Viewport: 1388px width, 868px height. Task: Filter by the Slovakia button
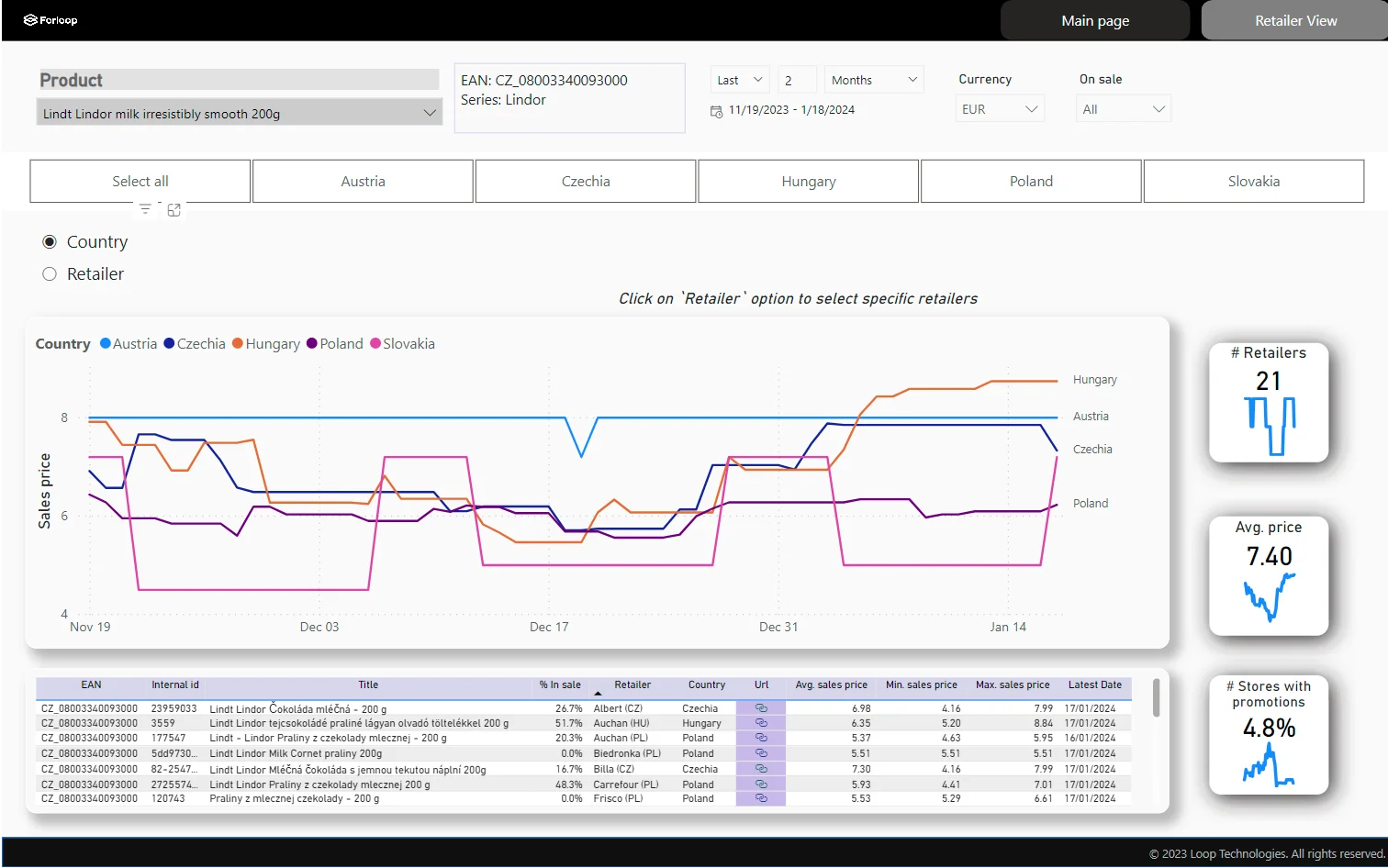[1254, 182]
